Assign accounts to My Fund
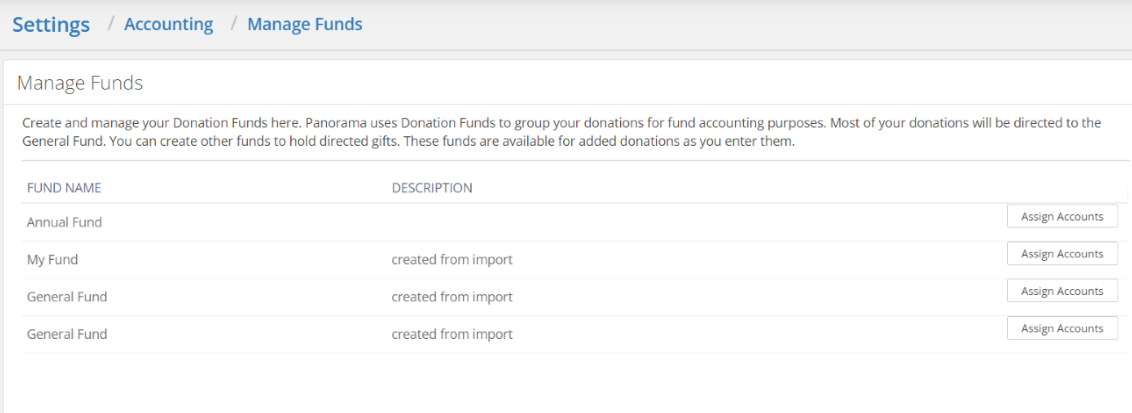Viewport: 1132px width, 413px height. (1062, 253)
